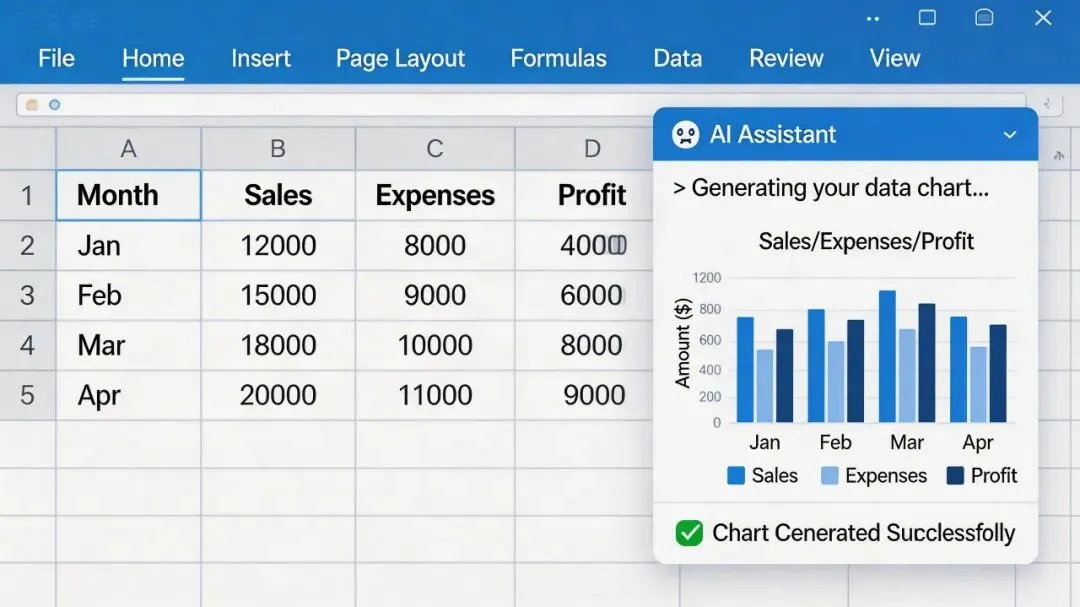Open the Formulas tab
This screenshot has width=1080, height=607.
558,58
